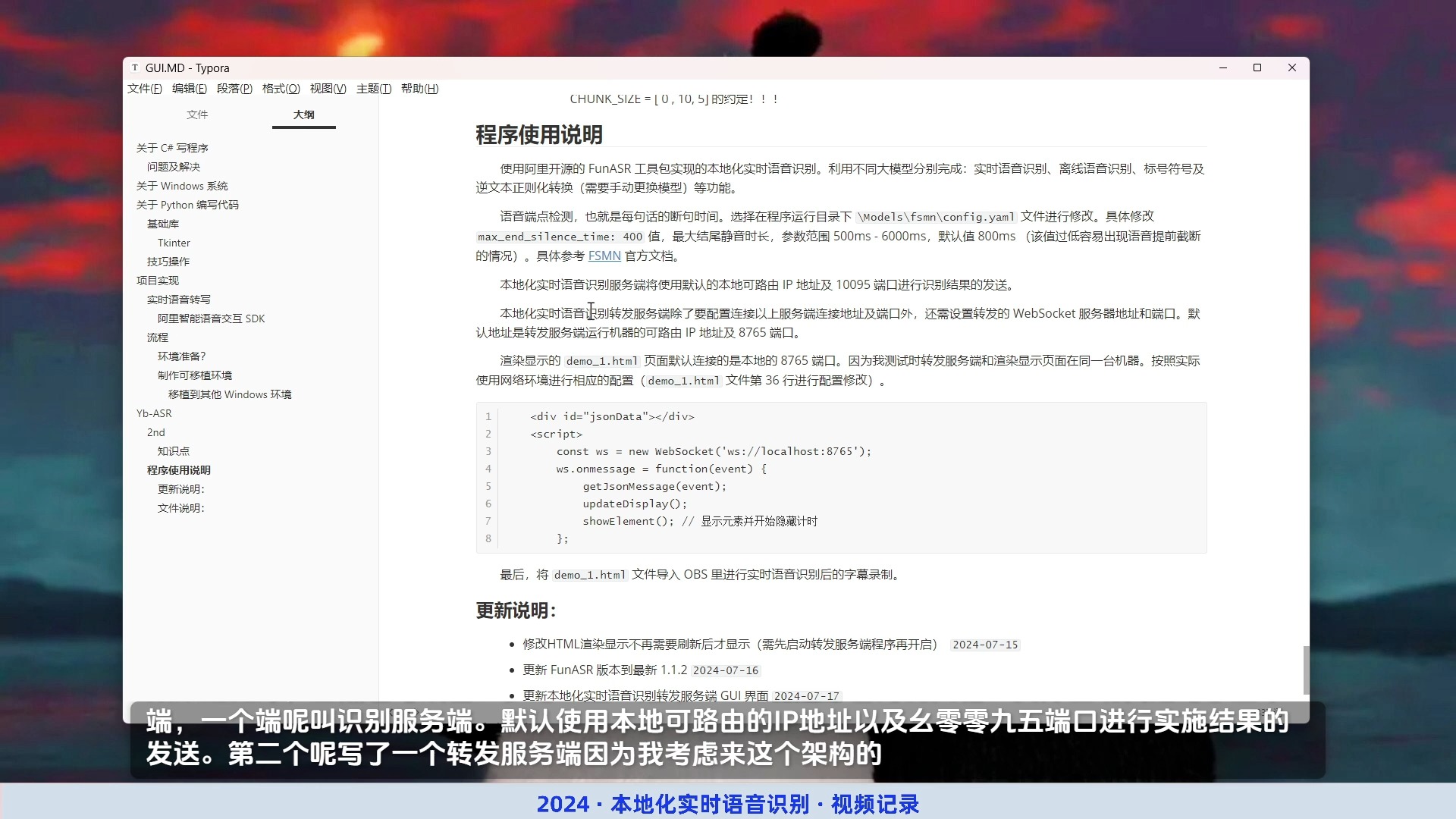The height and width of the screenshot is (819, 1456).
Task: Switch sidebar to 大纲 tab
Action: pos(303,115)
